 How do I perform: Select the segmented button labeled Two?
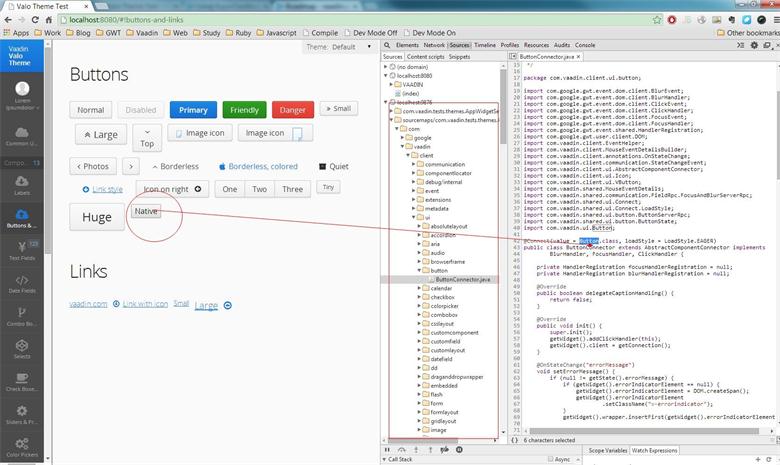[259, 189]
